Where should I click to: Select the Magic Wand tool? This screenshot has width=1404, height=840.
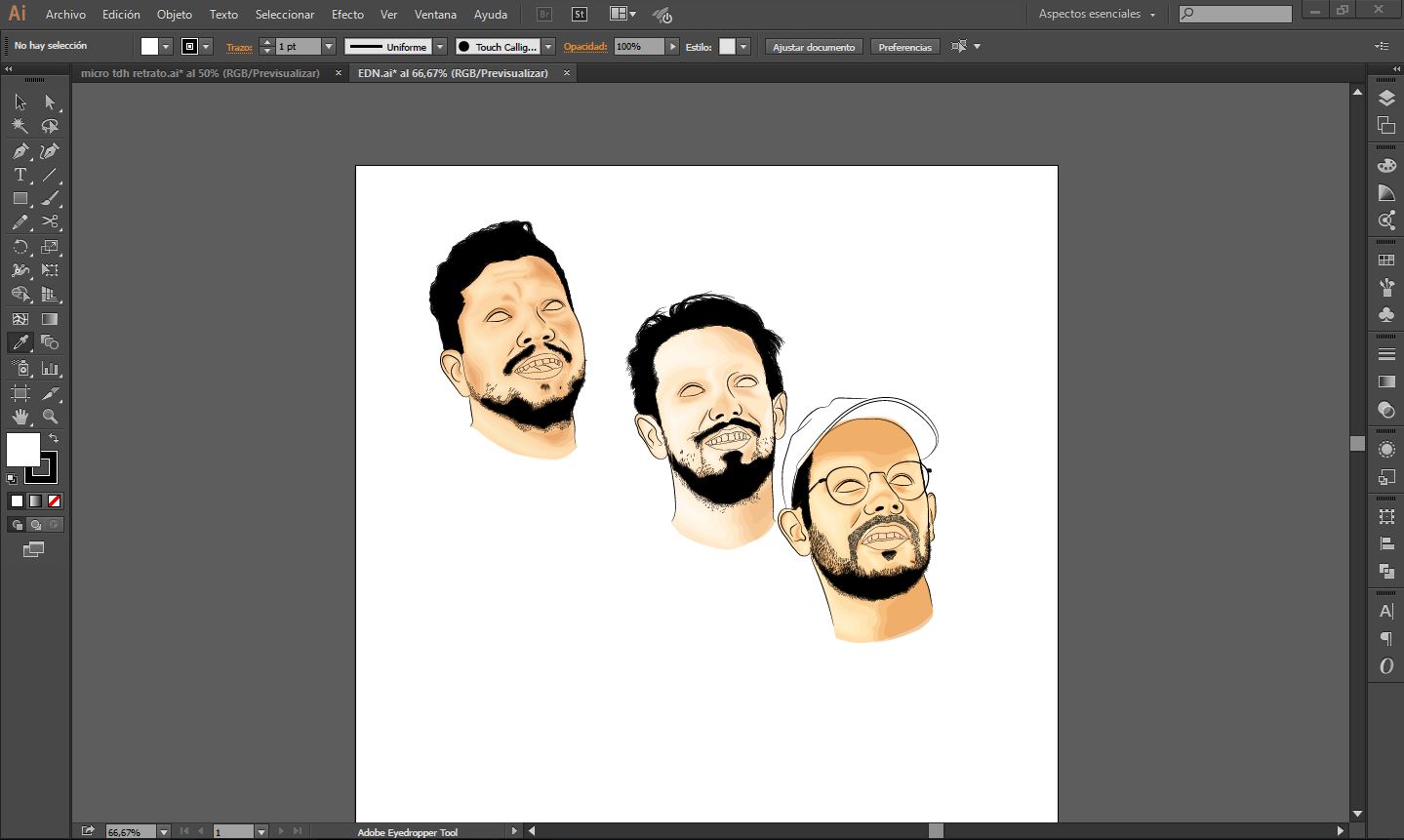(x=20, y=126)
